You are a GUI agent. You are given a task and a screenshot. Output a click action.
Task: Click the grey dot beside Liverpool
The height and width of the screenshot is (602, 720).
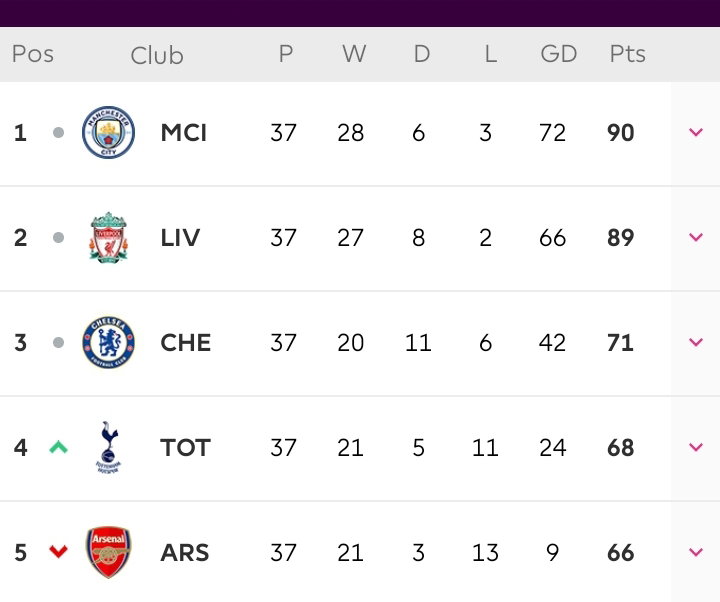click(58, 237)
